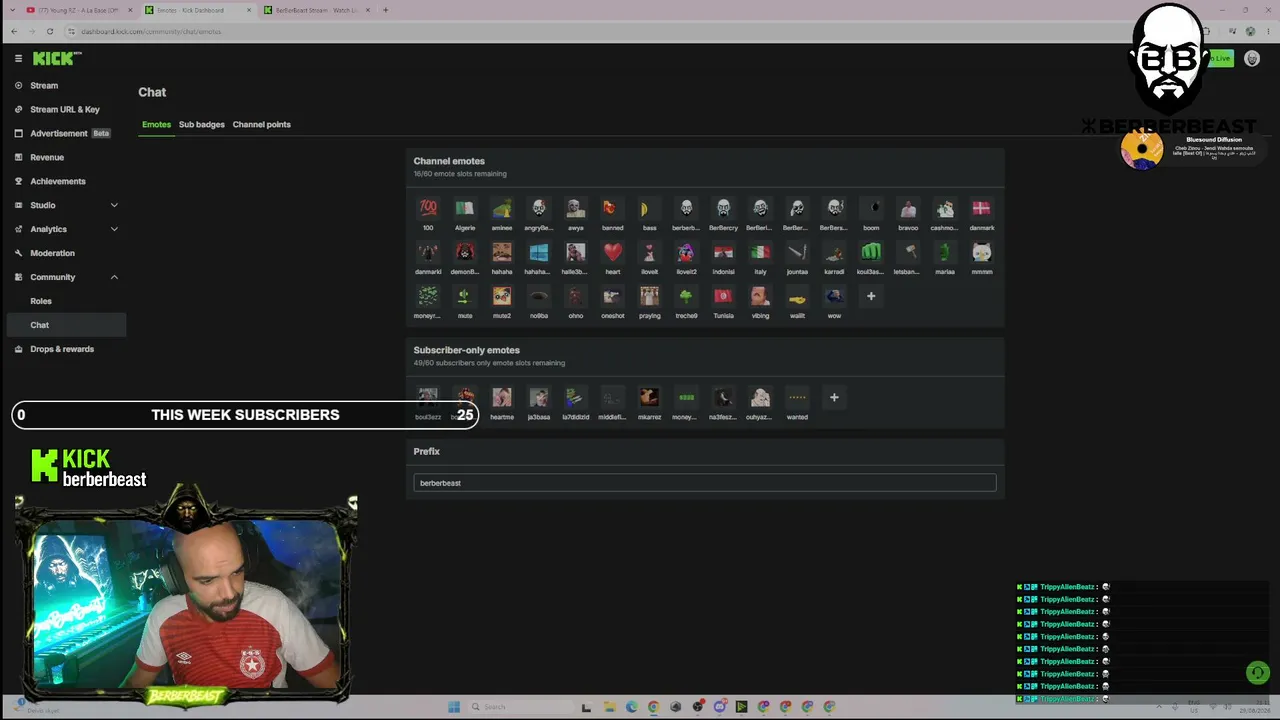Image resolution: width=1280 pixels, height=720 pixels.
Task: Pick the mute channel emote
Action: point(465,296)
